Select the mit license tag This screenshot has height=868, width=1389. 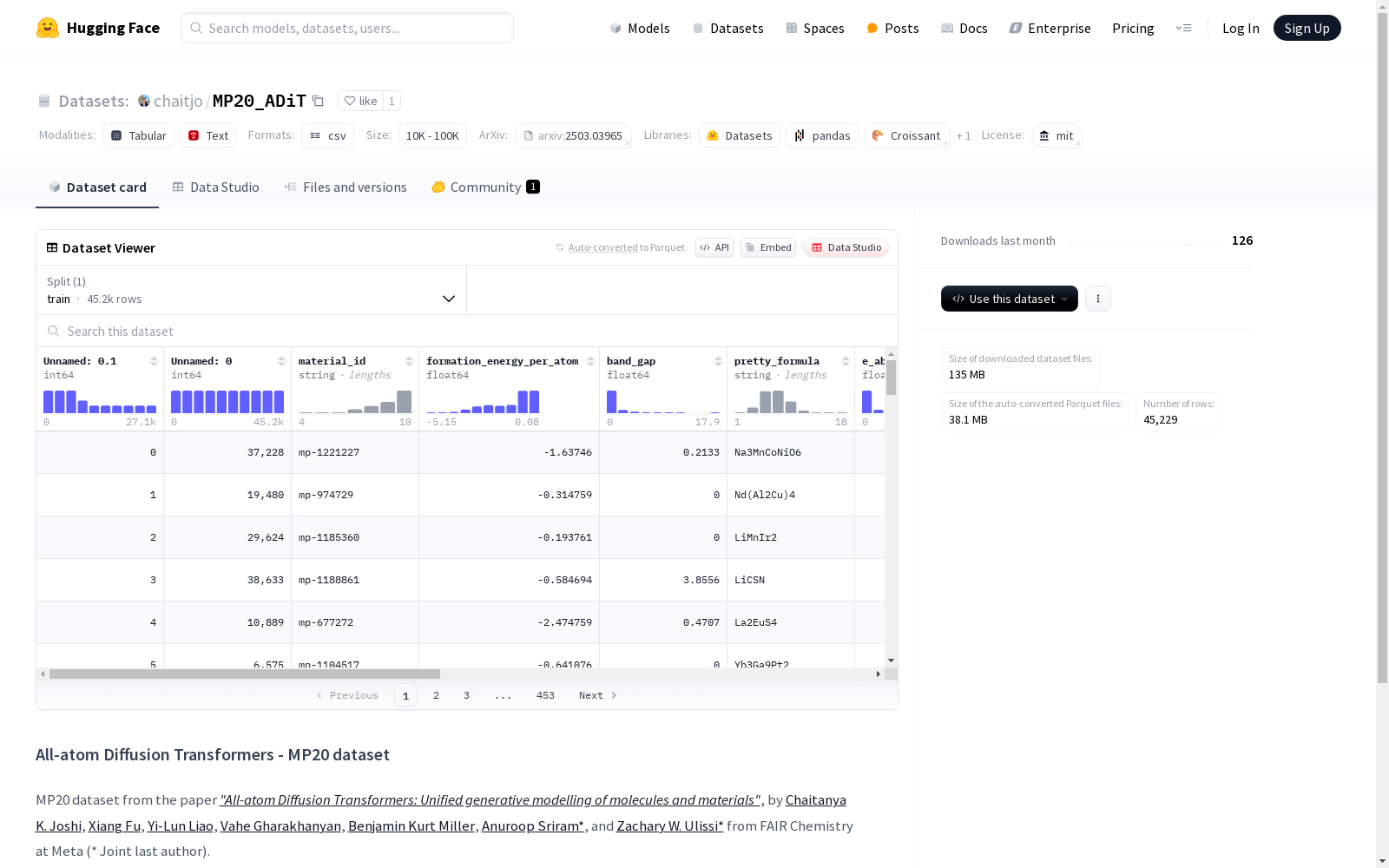coord(1057,135)
